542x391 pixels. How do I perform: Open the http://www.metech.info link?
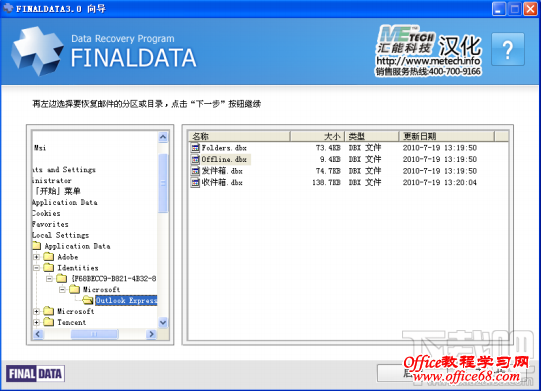pos(428,61)
